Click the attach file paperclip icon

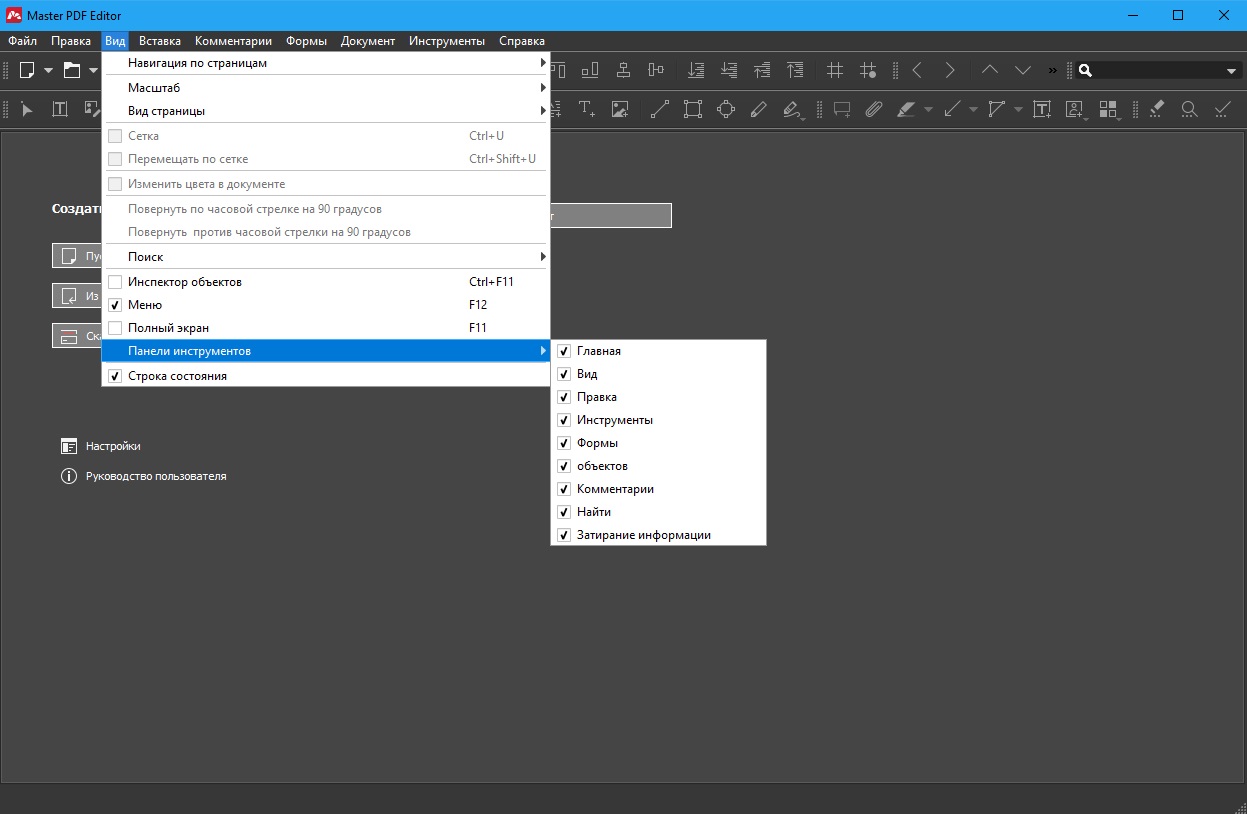click(x=874, y=109)
